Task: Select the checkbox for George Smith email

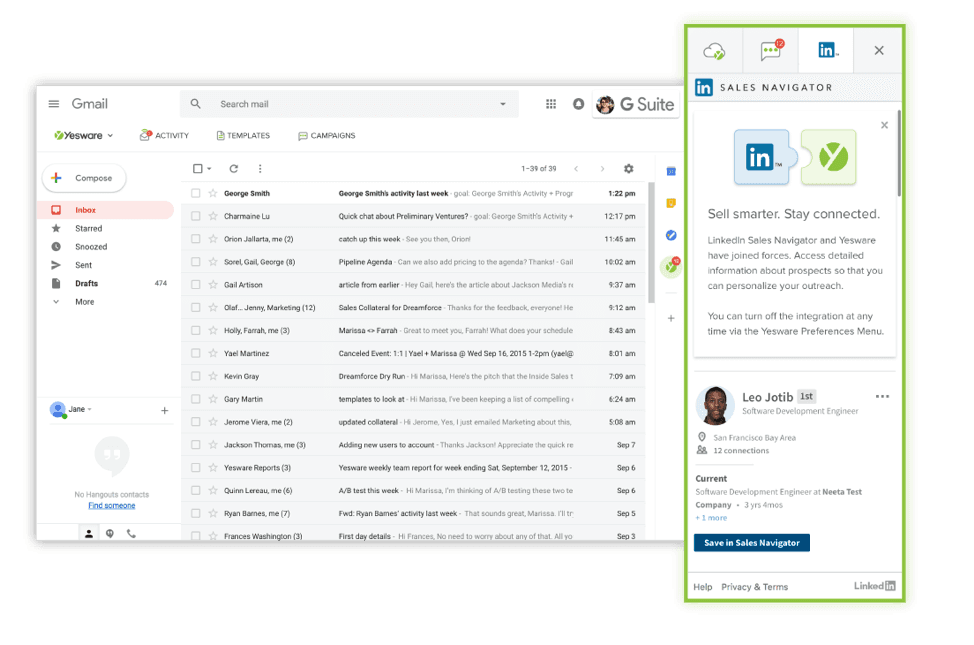Action: (x=196, y=193)
